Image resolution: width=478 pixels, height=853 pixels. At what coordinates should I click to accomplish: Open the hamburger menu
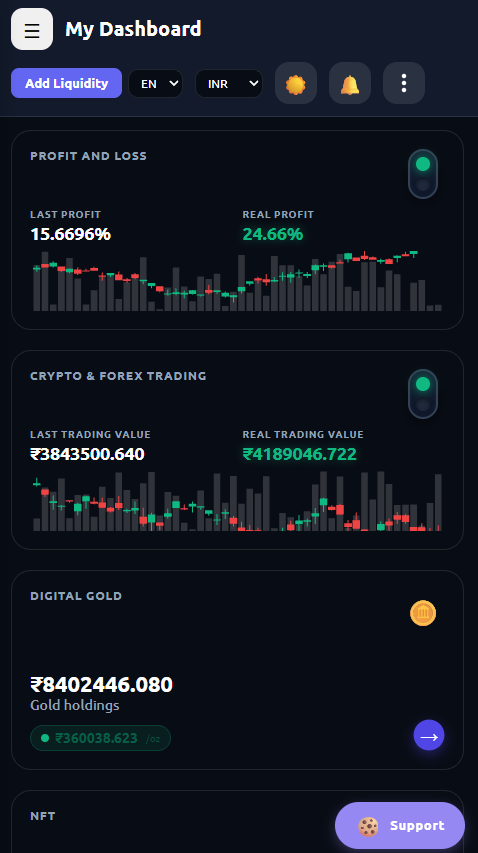pos(32,29)
